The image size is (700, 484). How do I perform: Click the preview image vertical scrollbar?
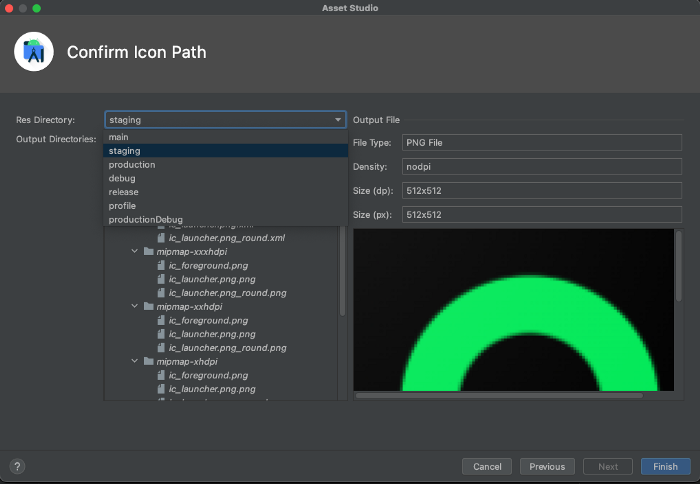679,266
